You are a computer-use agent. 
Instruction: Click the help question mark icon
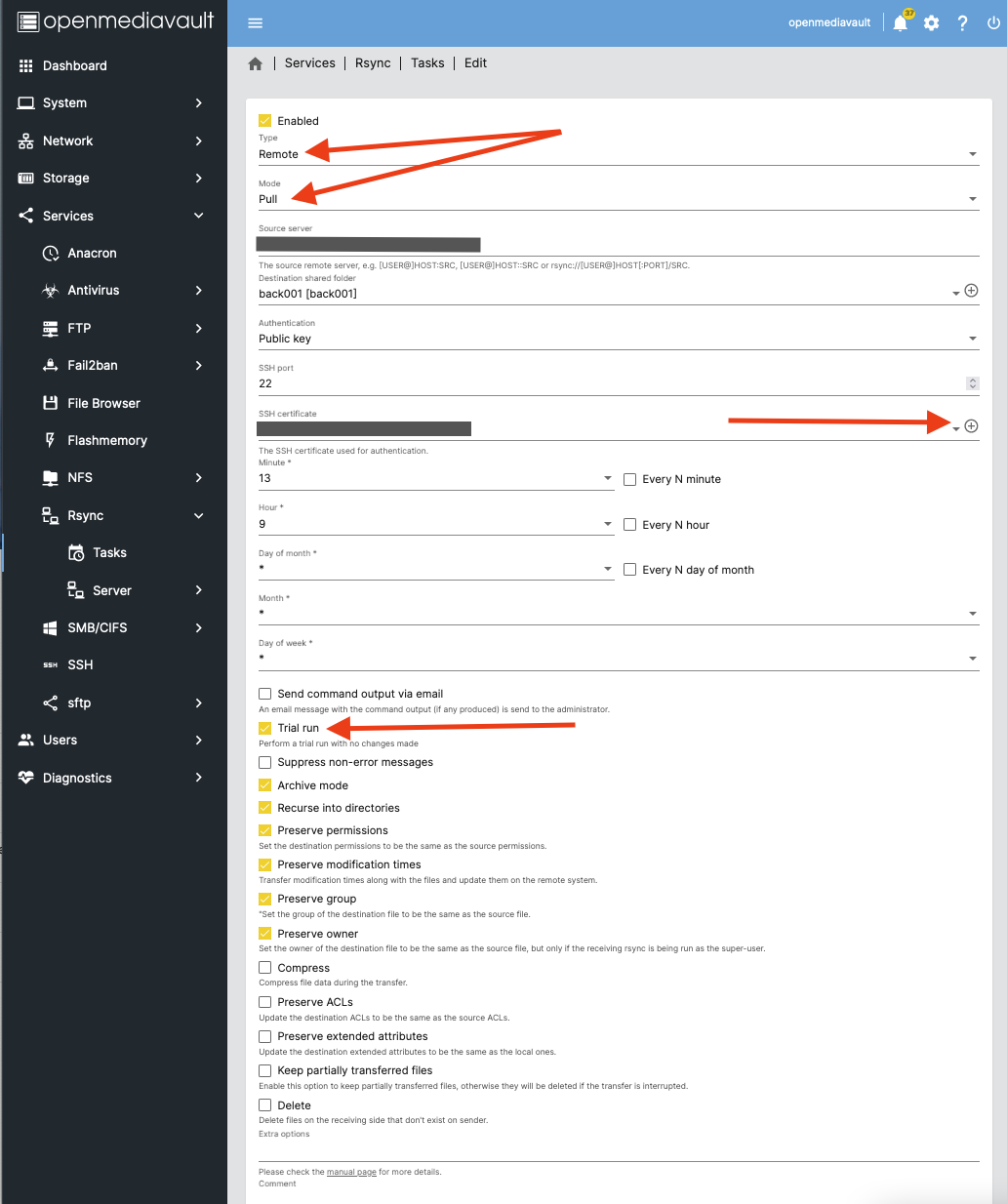tap(962, 22)
